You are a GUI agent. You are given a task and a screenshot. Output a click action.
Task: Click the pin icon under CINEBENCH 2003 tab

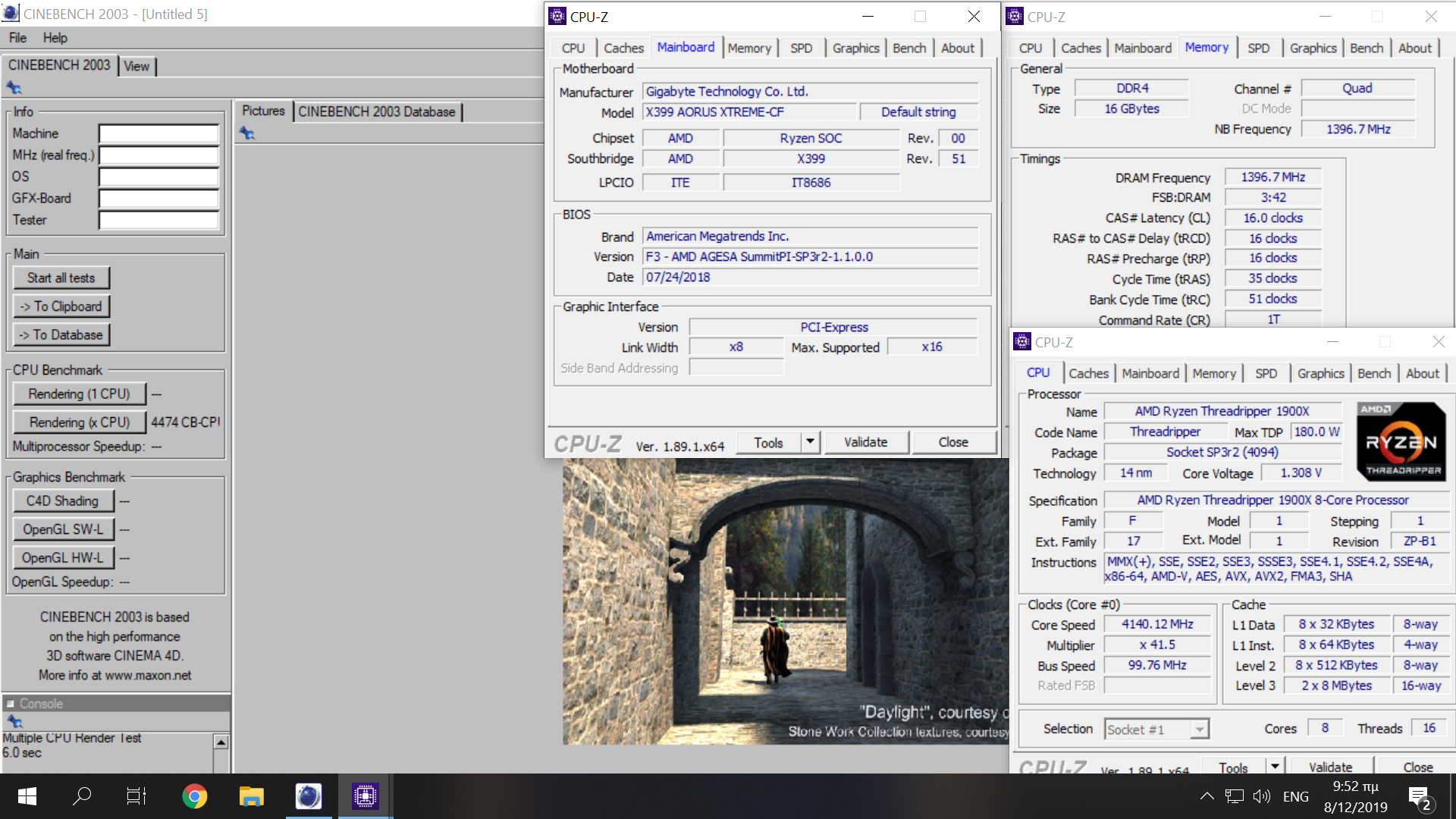click(x=14, y=87)
